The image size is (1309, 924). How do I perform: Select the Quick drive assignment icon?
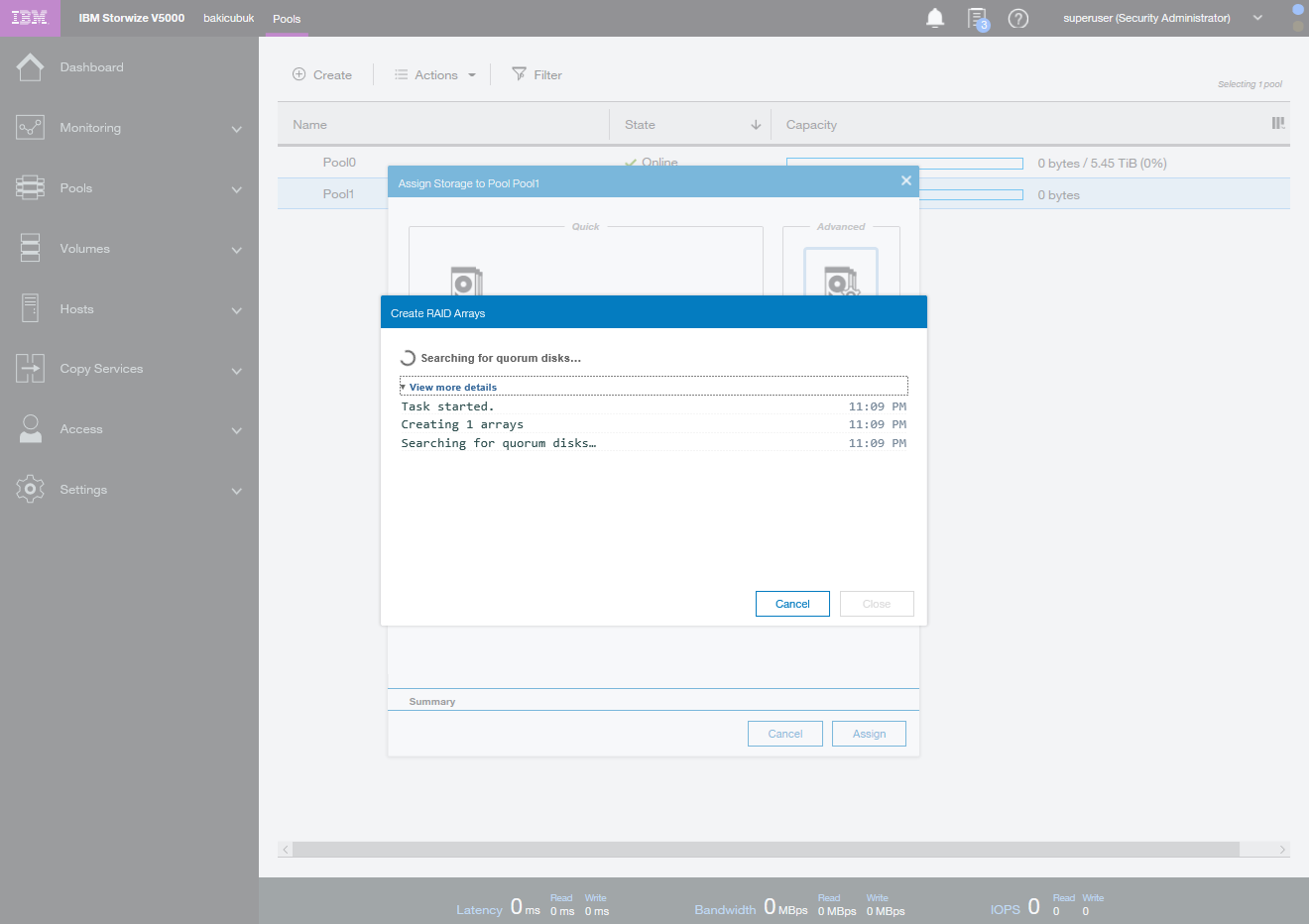[x=466, y=281]
